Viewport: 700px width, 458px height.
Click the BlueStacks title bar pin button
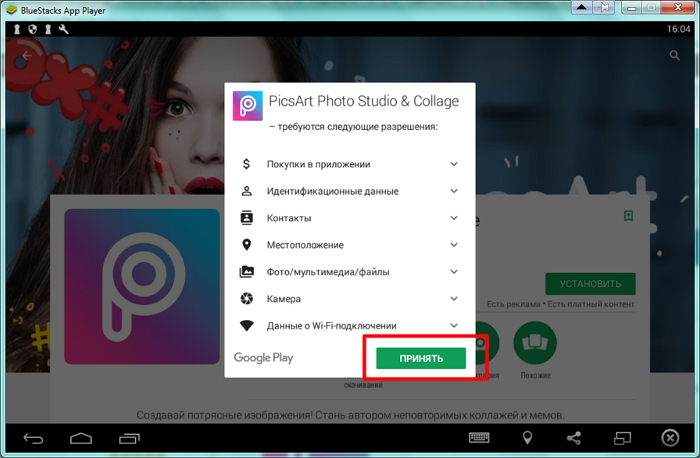(604, 8)
